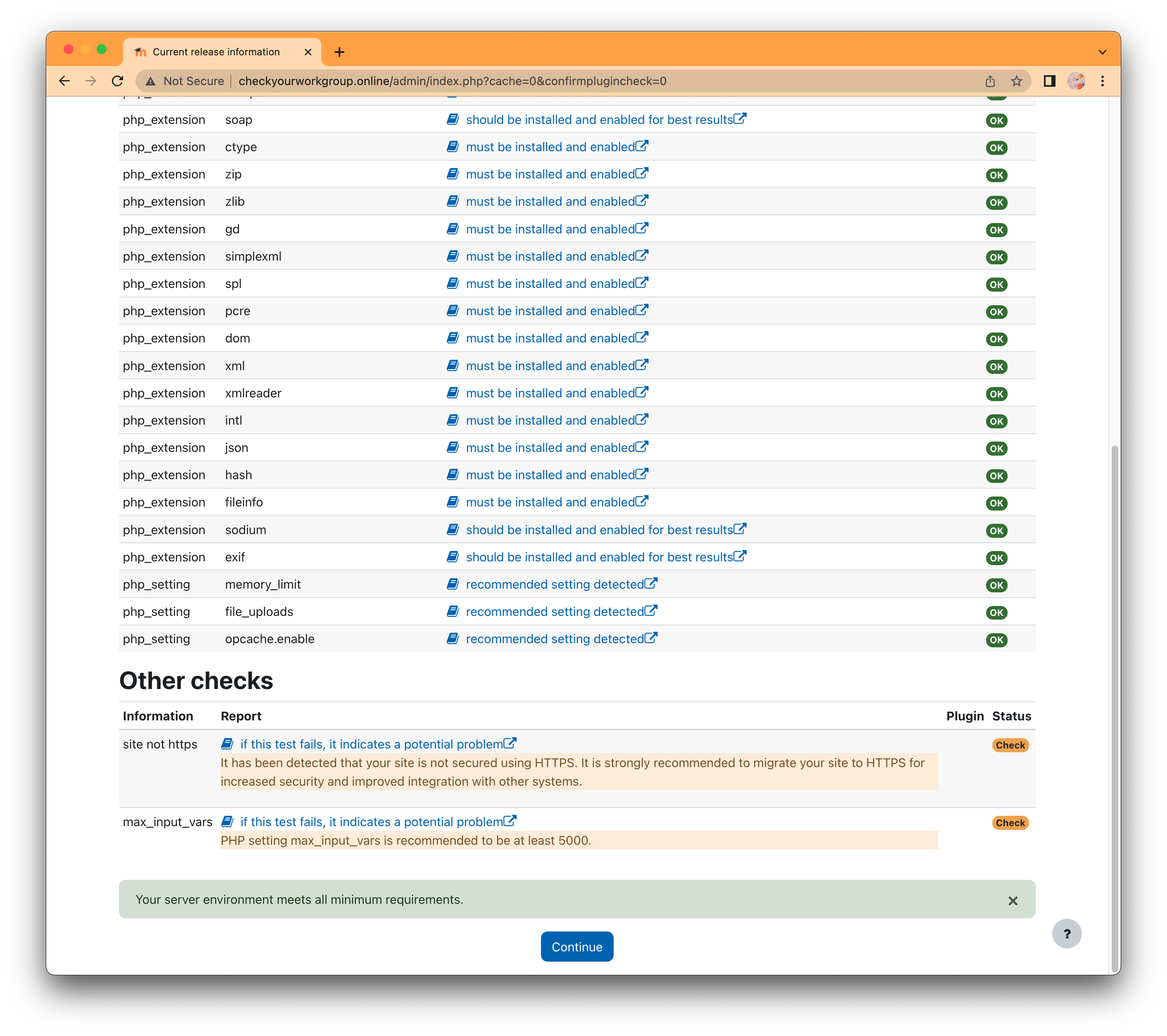
Task: Click the documentation icon for memory_limit setting
Action: (x=453, y=584)
